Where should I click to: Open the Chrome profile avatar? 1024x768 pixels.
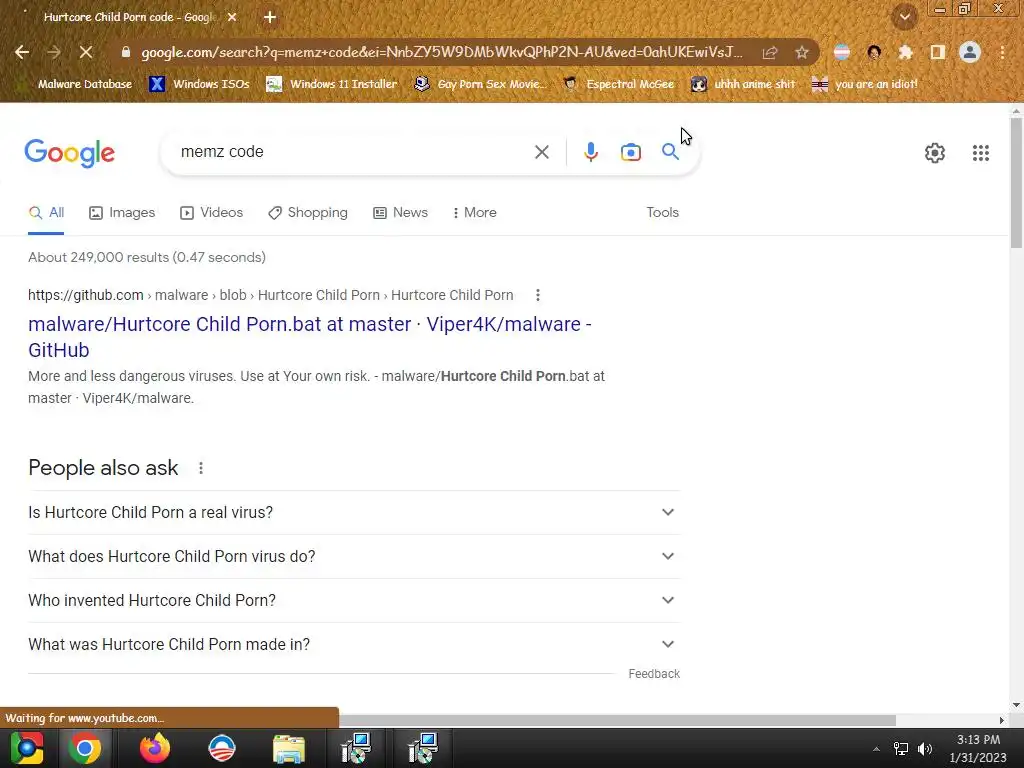970,52
